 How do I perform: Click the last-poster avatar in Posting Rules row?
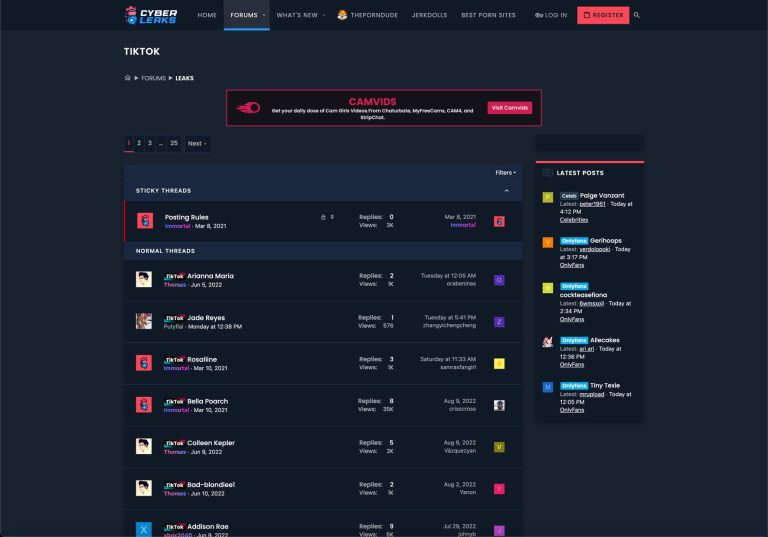[x=499, y=221]
